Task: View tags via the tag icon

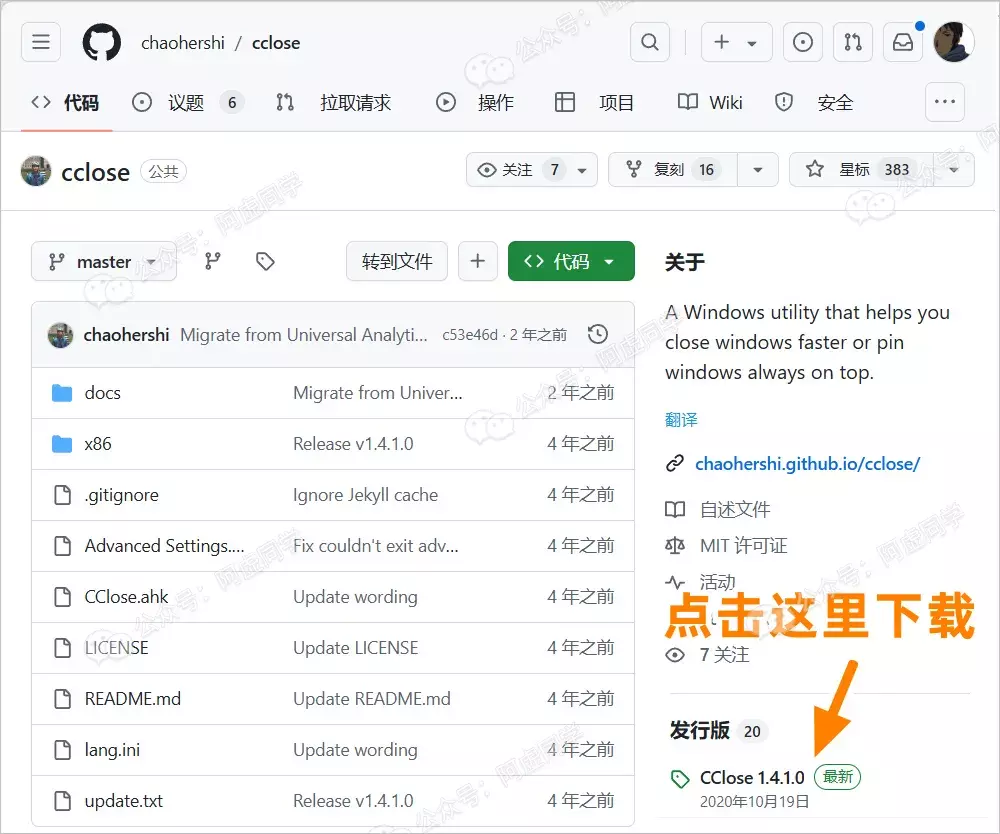Action: click(265, 261)
